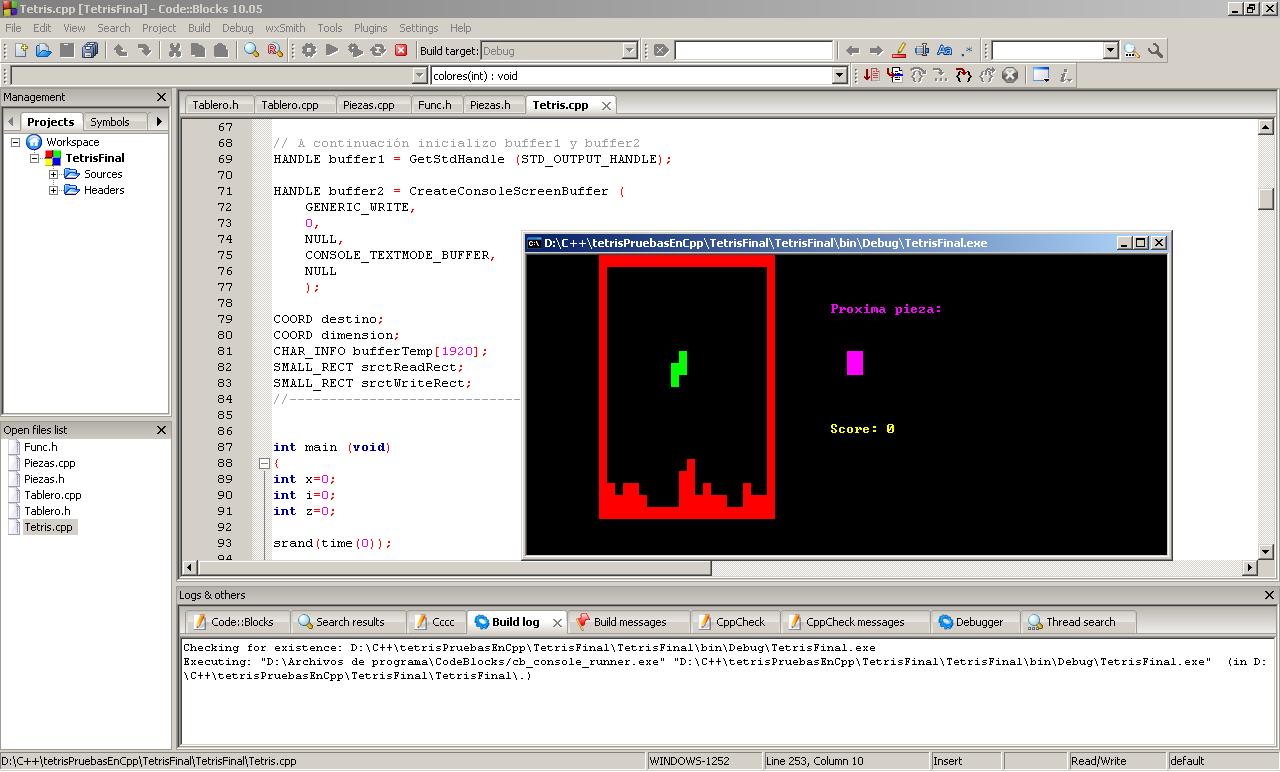Abort the build with the red X icon
The width and height of the screenshot is (1280, 772).
pyautogui.click(x=401, y=50)
